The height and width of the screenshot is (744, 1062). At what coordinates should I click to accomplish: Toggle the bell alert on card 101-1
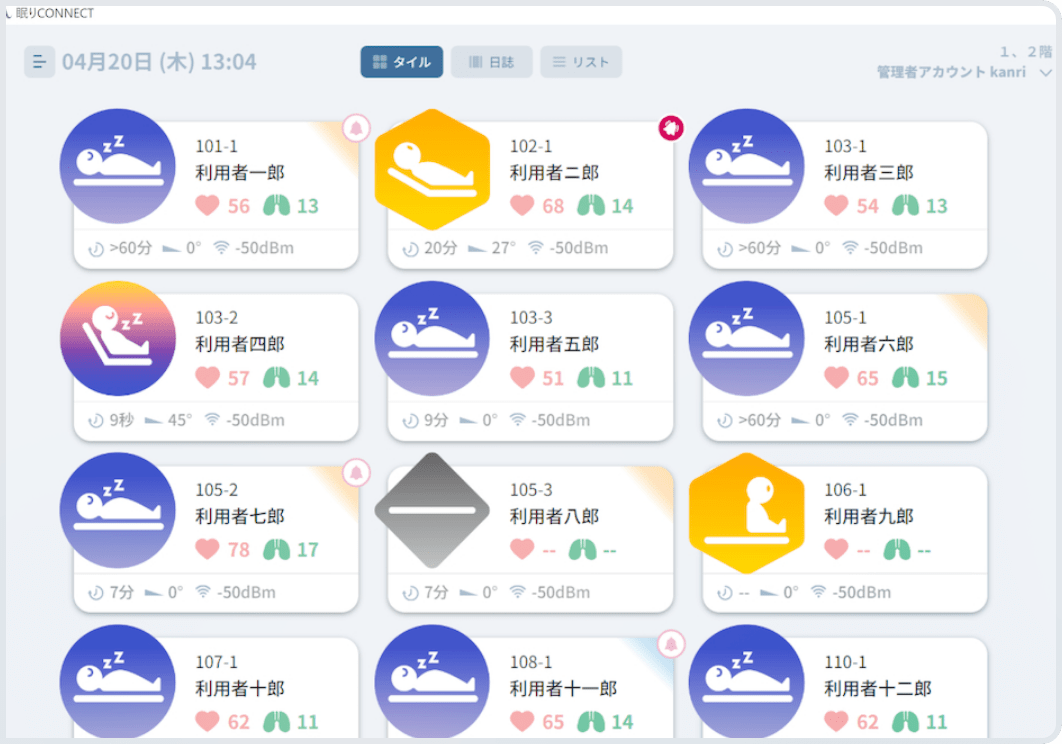coord(357,128)
